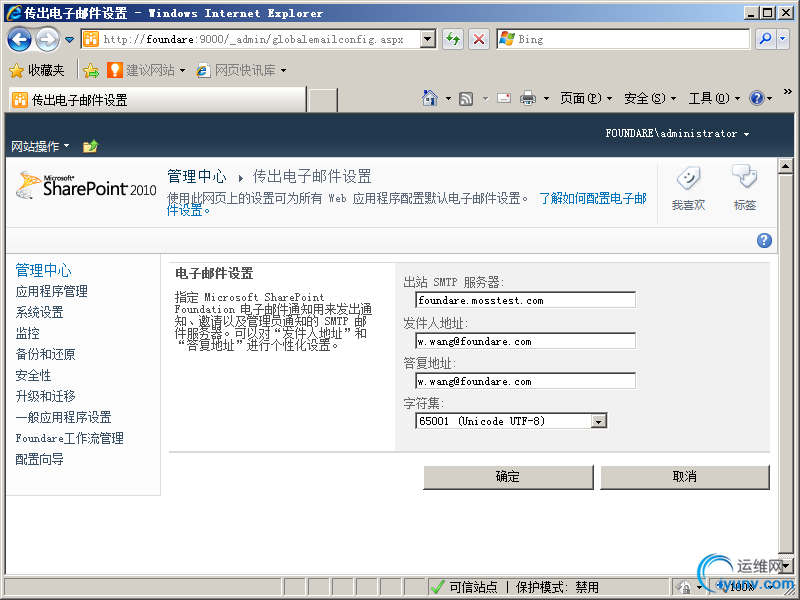Start search with the magnifier icon
Viewport: 800px width, 600px height.
point(765,39)
